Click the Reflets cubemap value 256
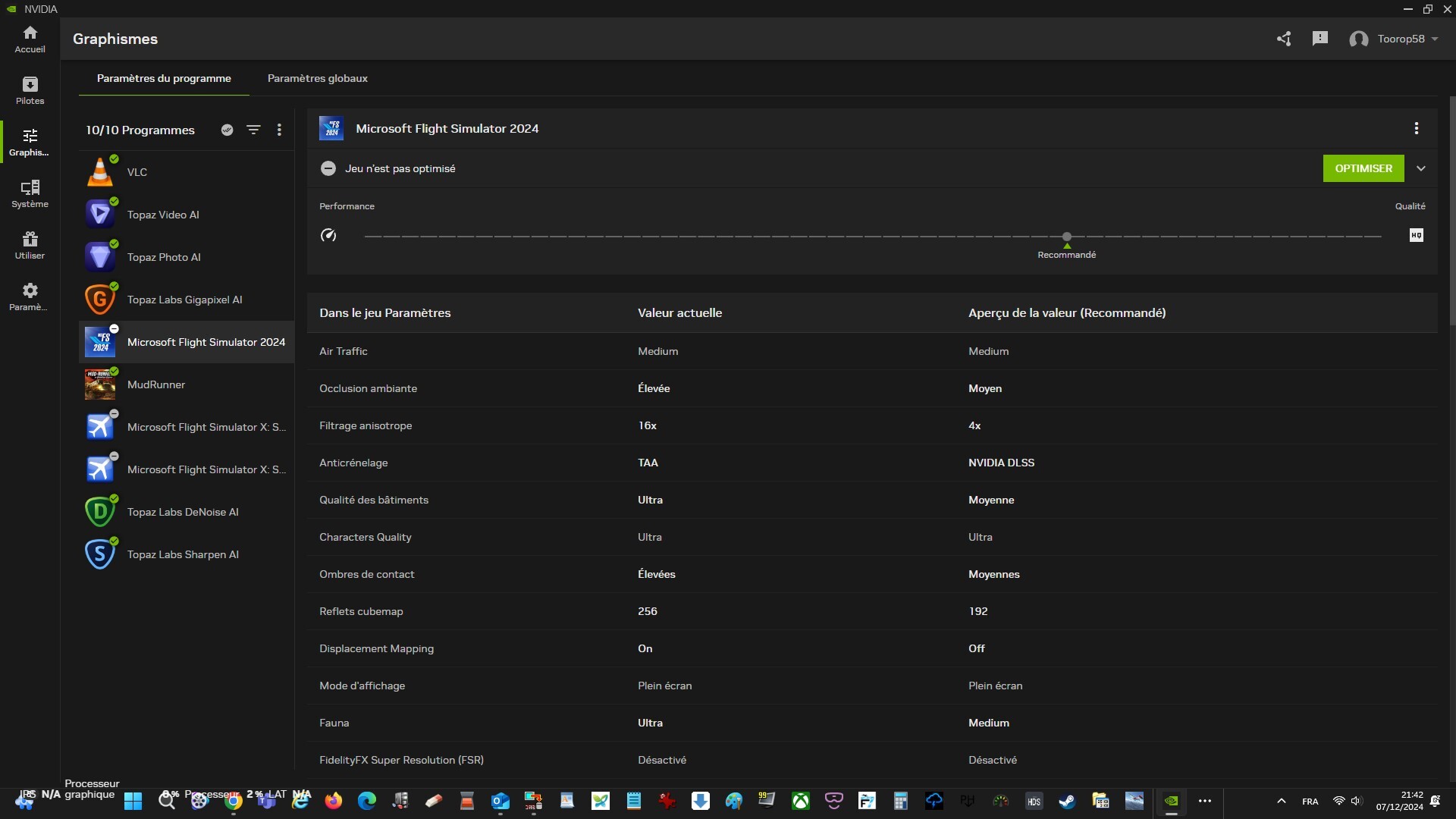Screen dimensions: 1456x819 pyautogui.click(x=648, y=611)
